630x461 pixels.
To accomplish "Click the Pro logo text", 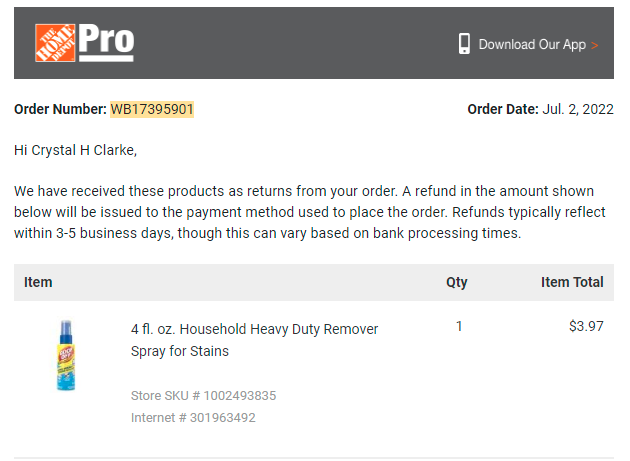I will coord(106,42).
